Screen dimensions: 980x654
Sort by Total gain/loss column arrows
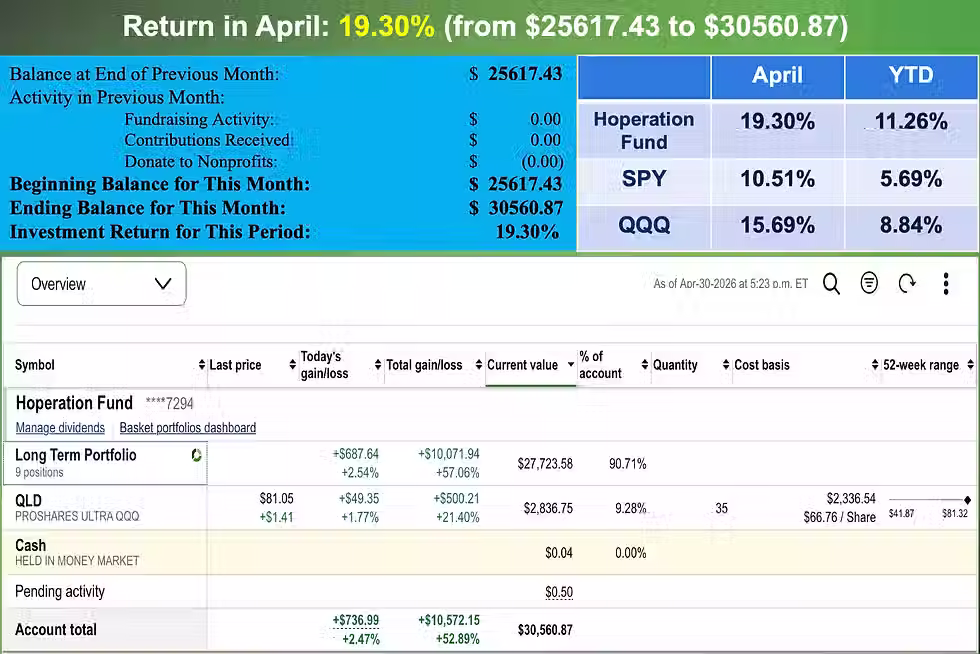tap(478, 365)
